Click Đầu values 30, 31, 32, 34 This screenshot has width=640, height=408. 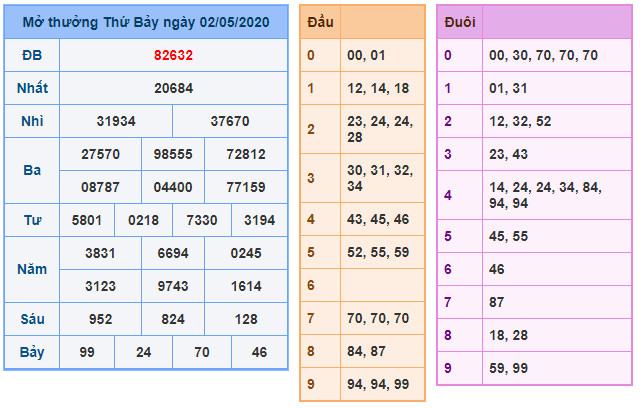380,178
